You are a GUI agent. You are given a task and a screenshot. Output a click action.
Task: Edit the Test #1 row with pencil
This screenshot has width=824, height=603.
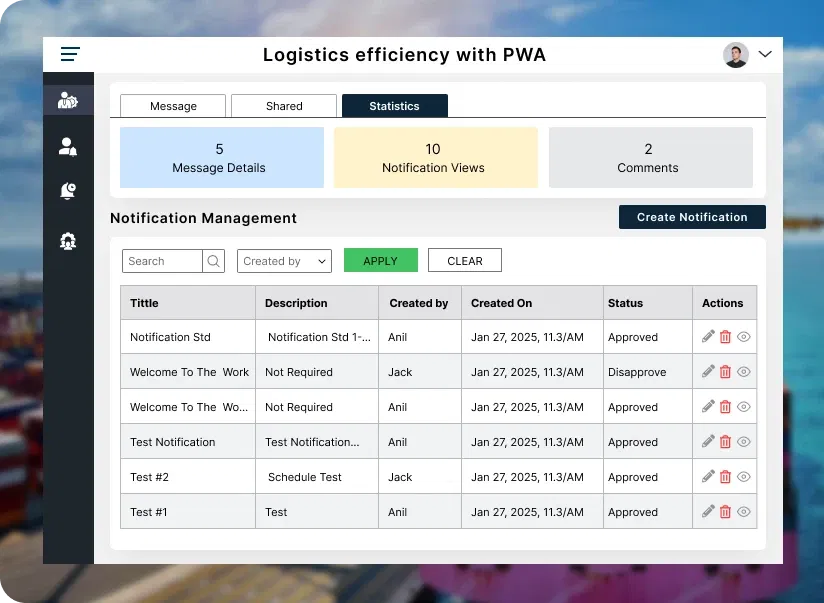pos(708,512)
